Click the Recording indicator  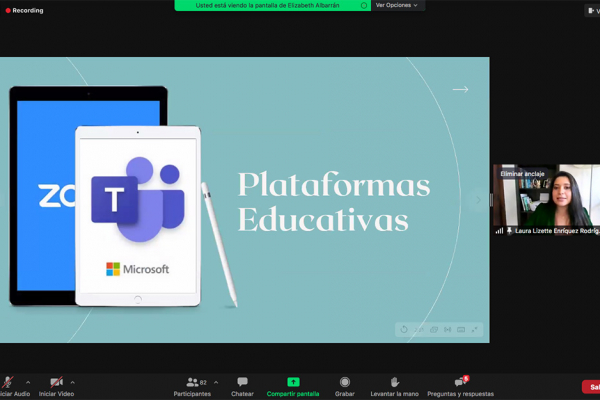24,10
